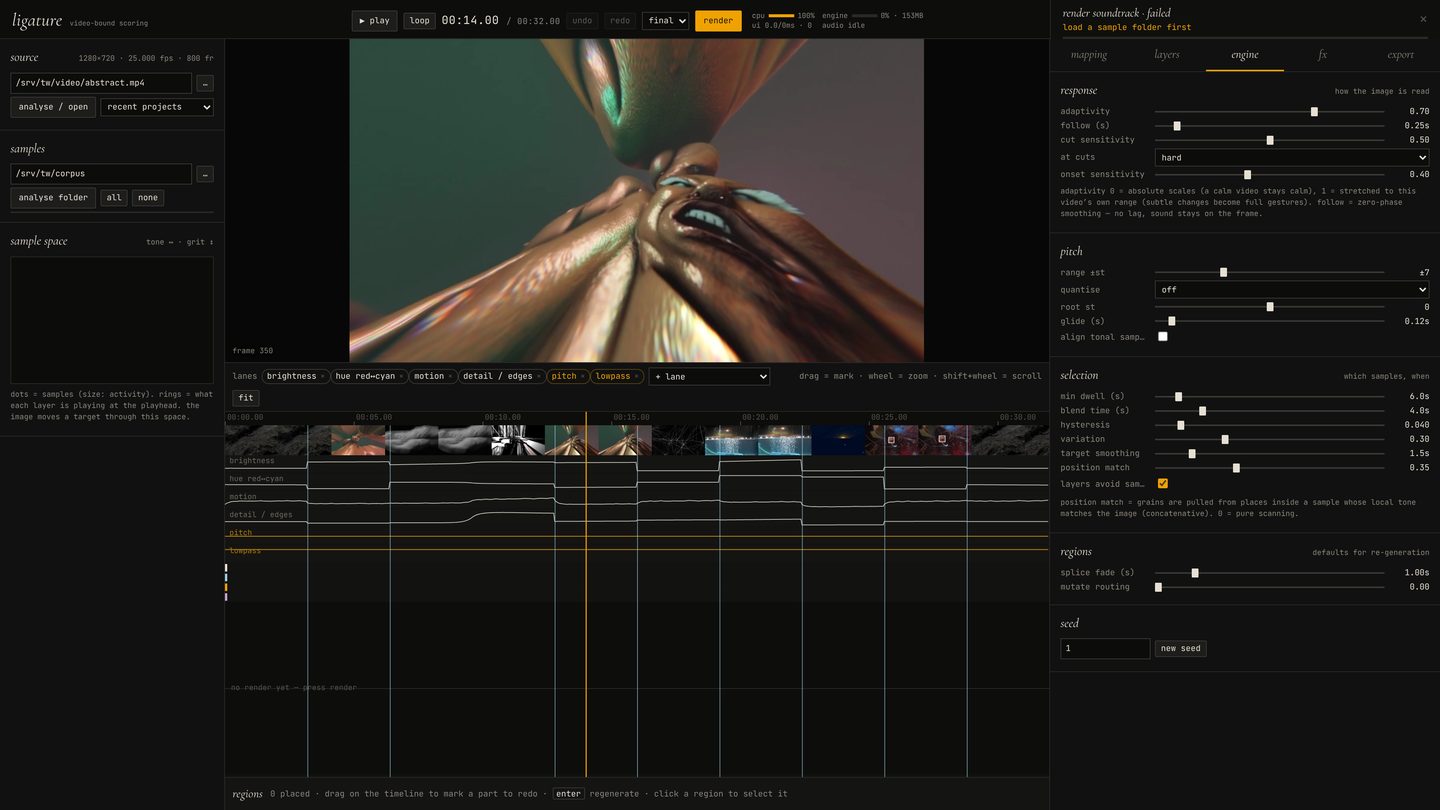Switch to the mapping tab
Viewport: 1440px width, 810px height.
(1089, 55)
